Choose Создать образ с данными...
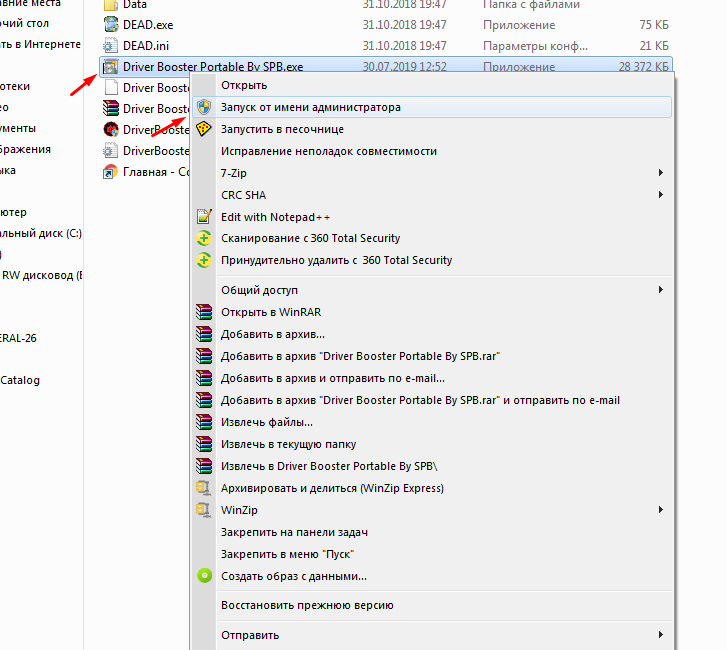Image resolution: width=727 pixels, height=650 pixels. (432, 576)
